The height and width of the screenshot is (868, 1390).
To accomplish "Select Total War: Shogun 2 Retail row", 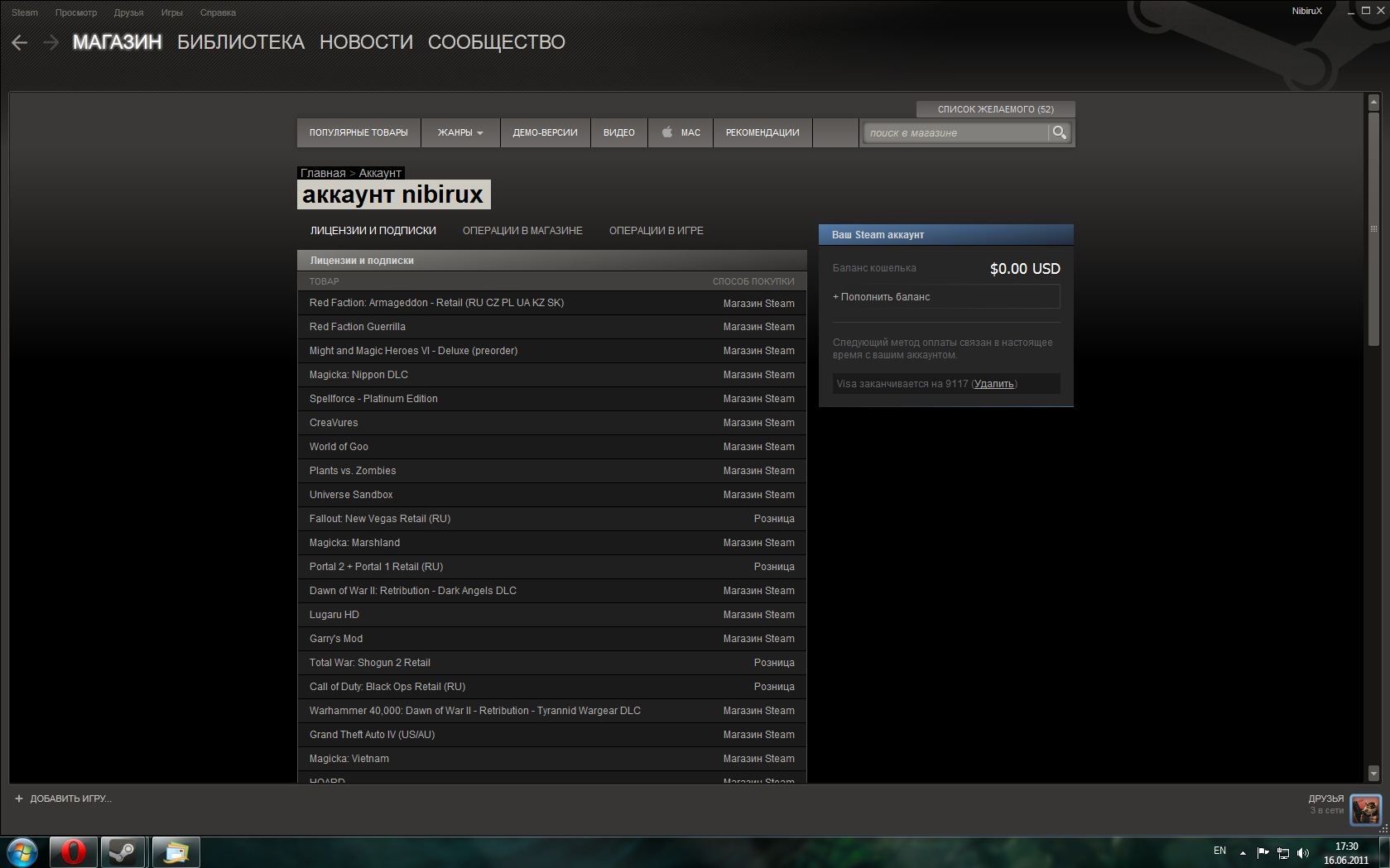I will coord(552,663).
